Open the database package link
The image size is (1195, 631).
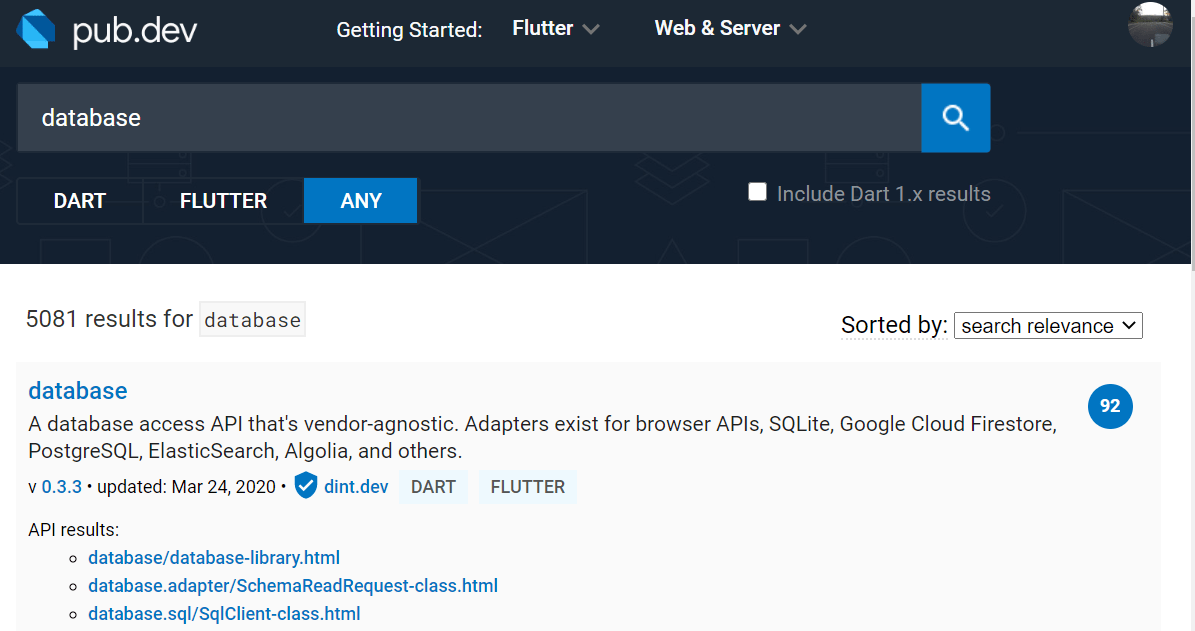78,390
